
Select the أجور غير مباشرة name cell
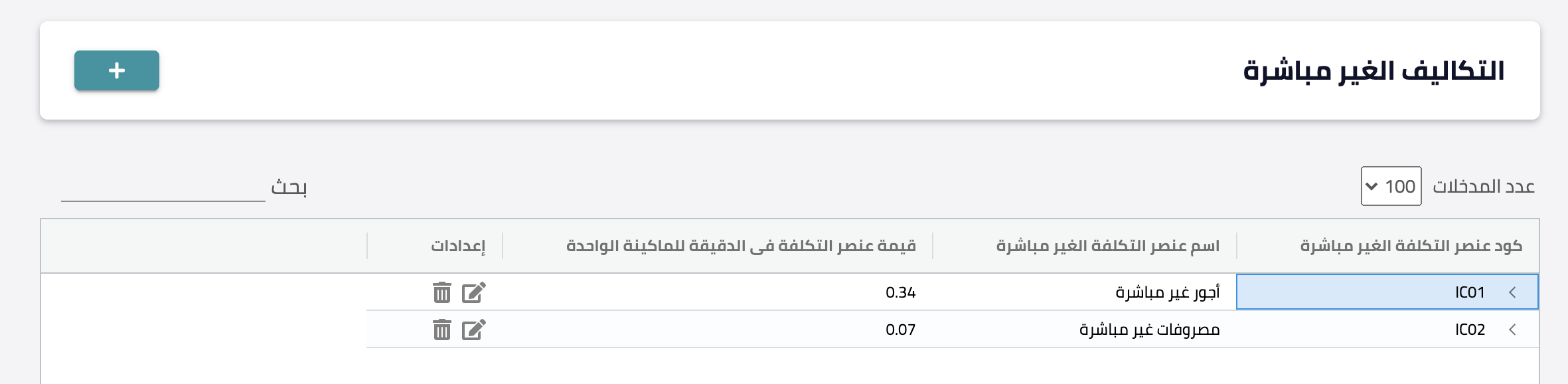[x=1085, y=292]
